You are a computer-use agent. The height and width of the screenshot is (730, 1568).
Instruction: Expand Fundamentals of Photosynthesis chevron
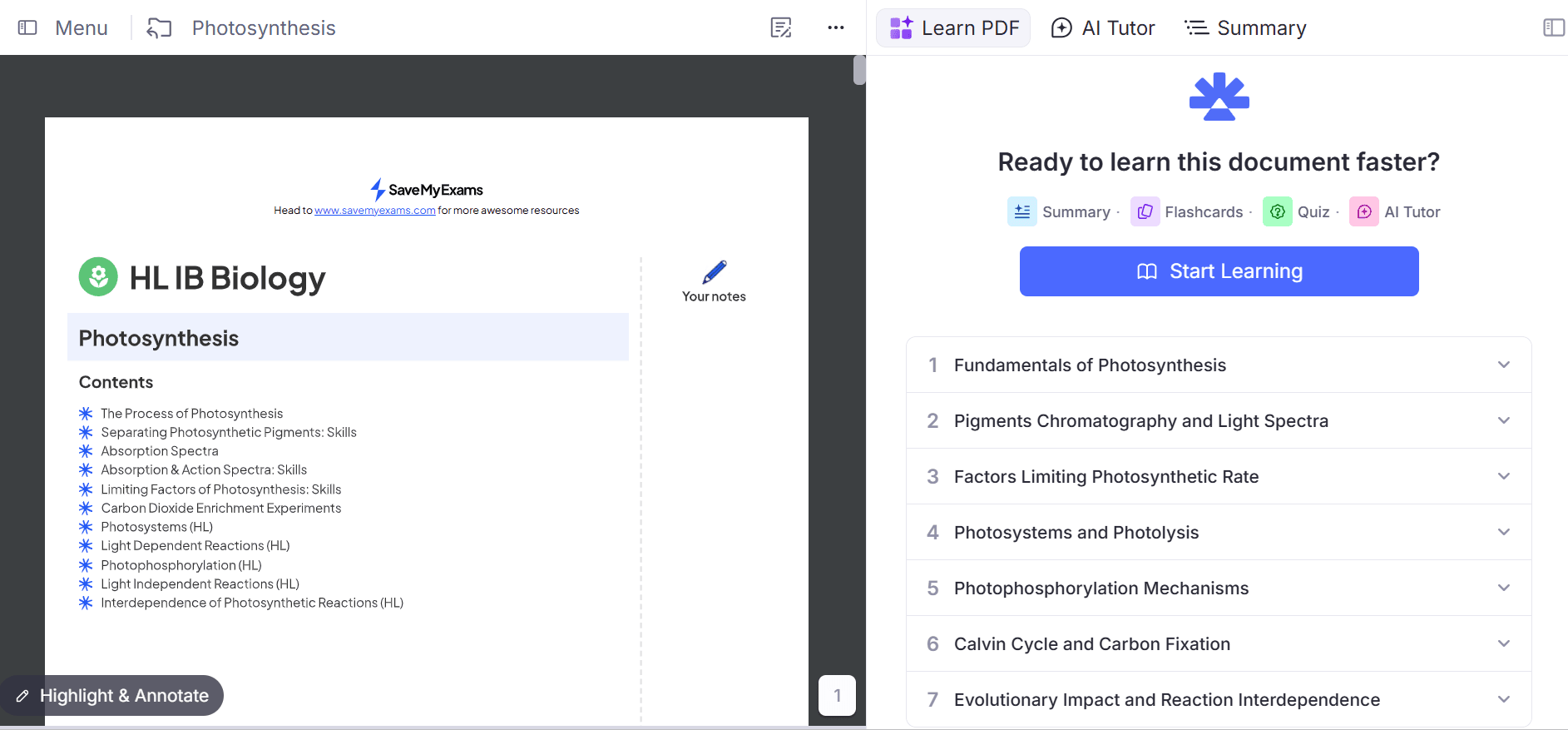pyautogui.click(x=1504, y=365)
